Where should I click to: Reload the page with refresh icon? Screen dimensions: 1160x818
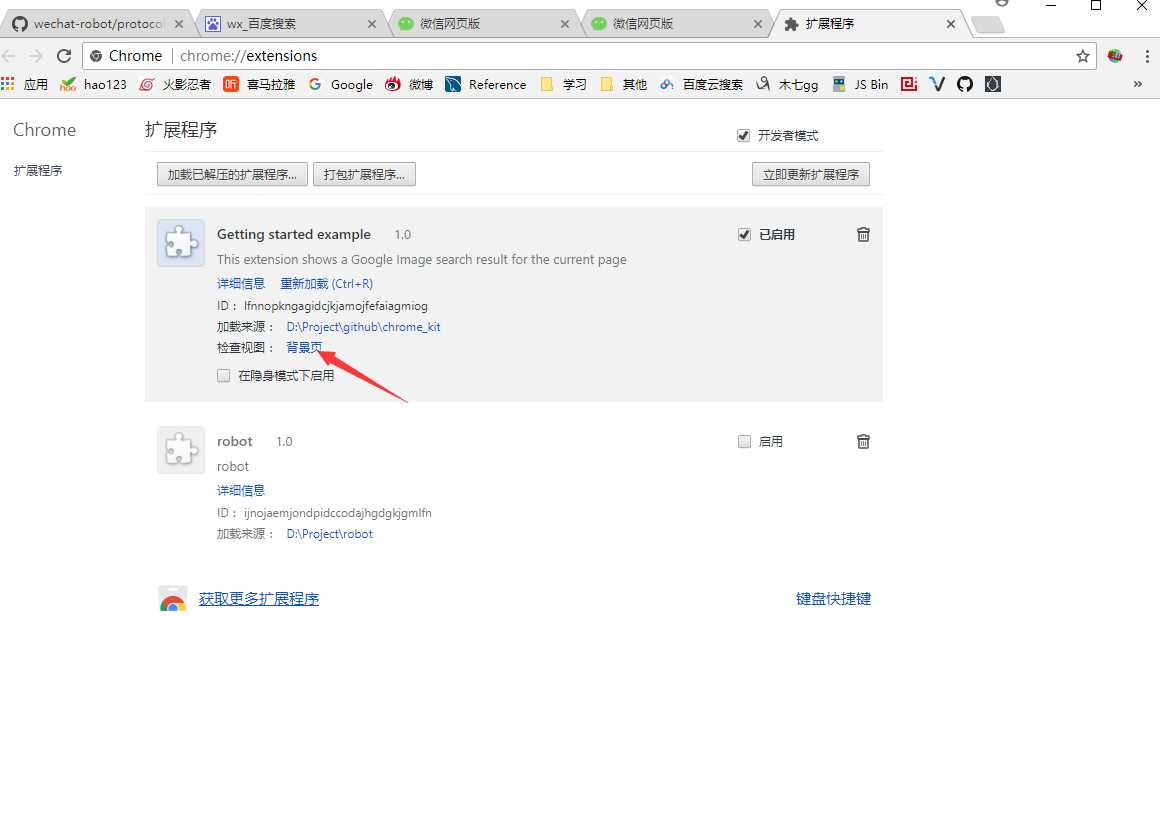coord(64,56)
